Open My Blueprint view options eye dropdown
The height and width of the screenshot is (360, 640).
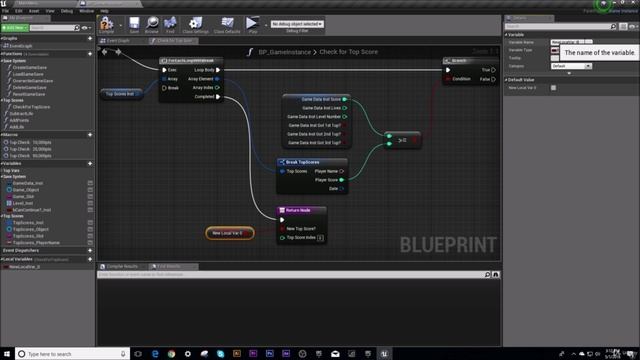tap(86, 28)
